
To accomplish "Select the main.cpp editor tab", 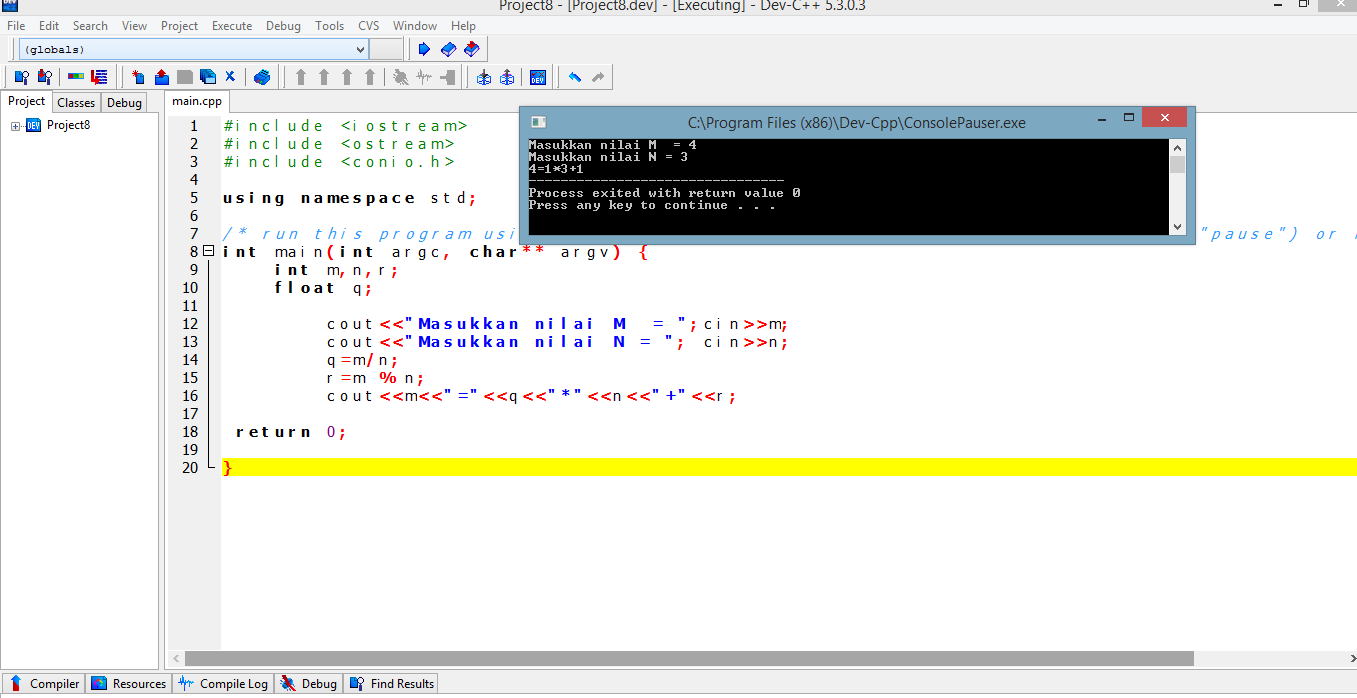I will (x=197, y=101).
